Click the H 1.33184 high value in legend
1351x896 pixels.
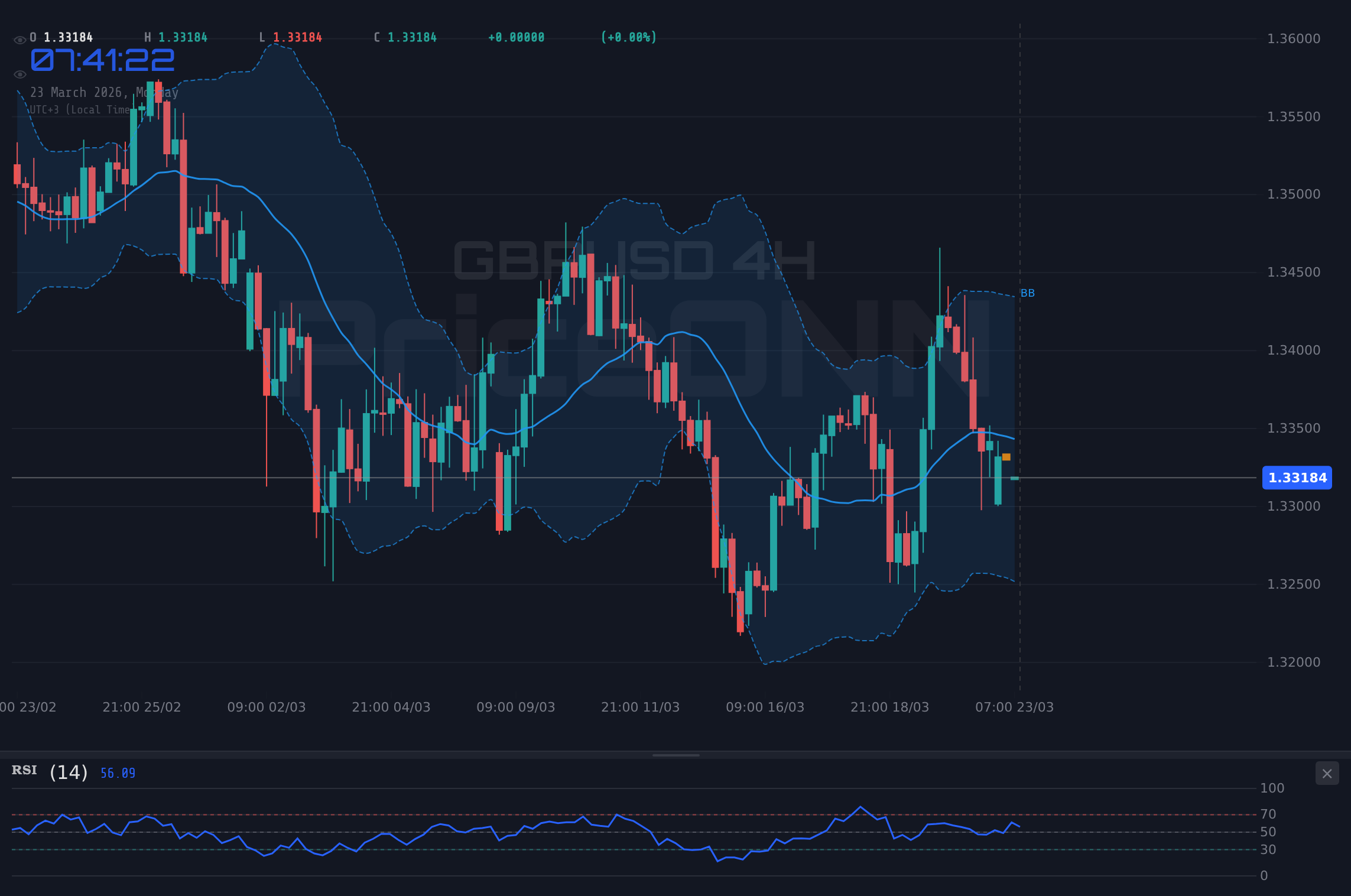(x=176, y=37)
